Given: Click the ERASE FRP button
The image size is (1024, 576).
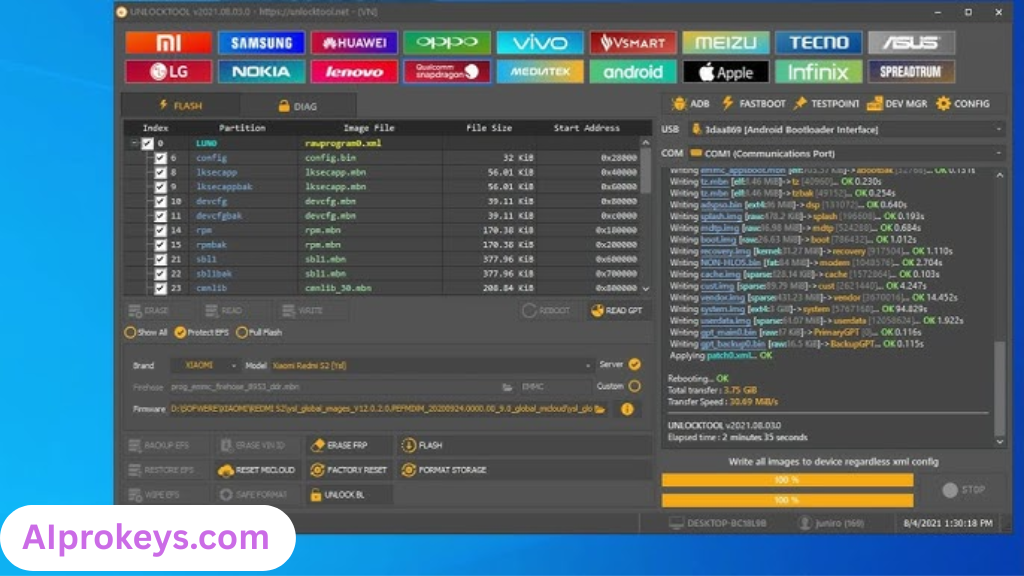Looking at the screenshot, I should [349, 445].
